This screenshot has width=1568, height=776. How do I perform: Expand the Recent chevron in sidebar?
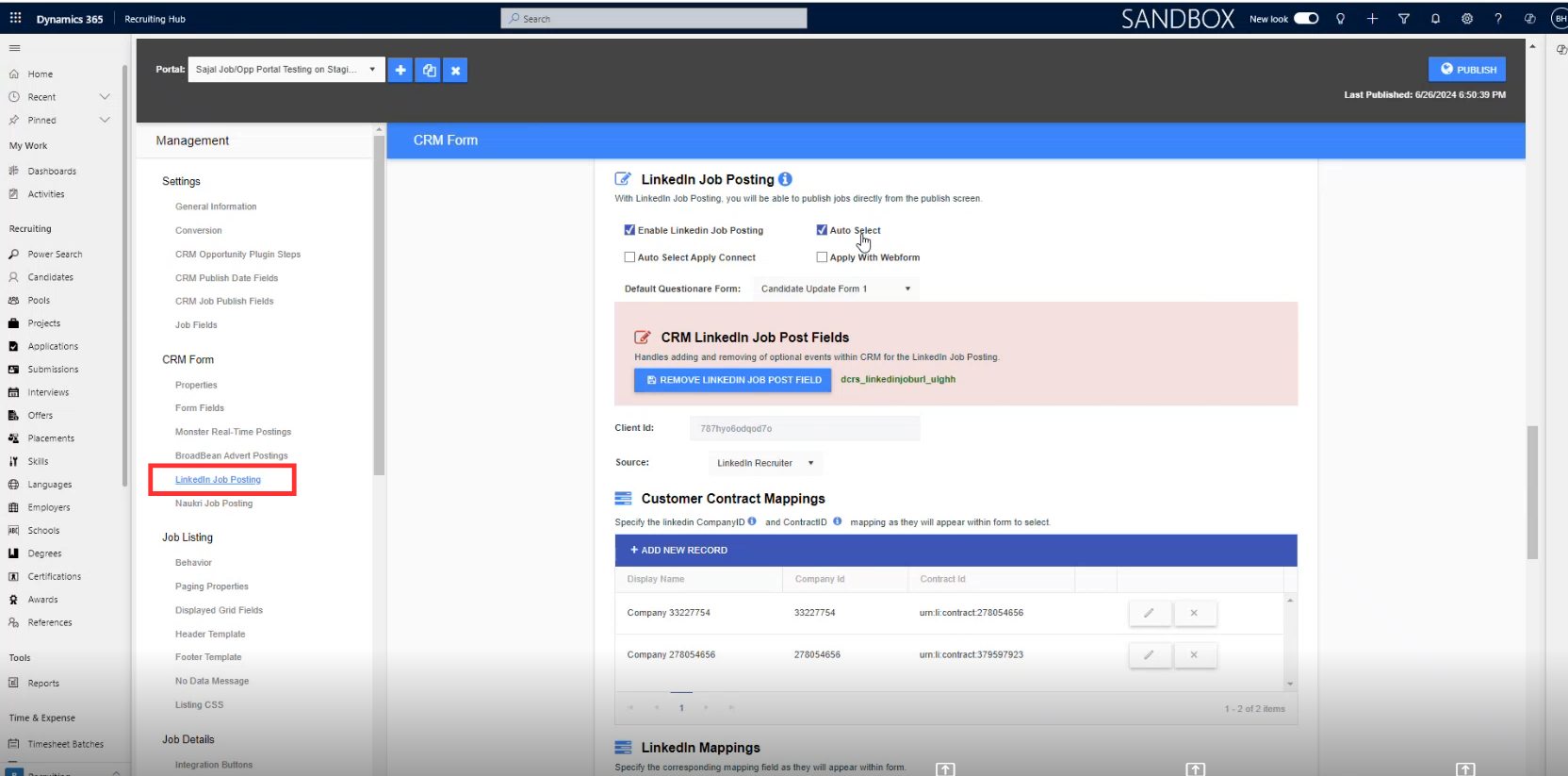pos(105,97)
